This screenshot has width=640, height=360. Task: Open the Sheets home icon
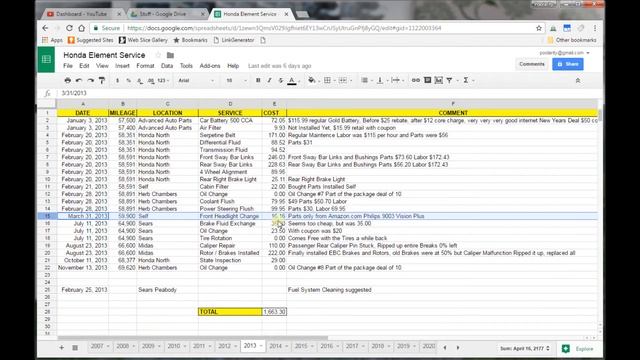(46, 60)
